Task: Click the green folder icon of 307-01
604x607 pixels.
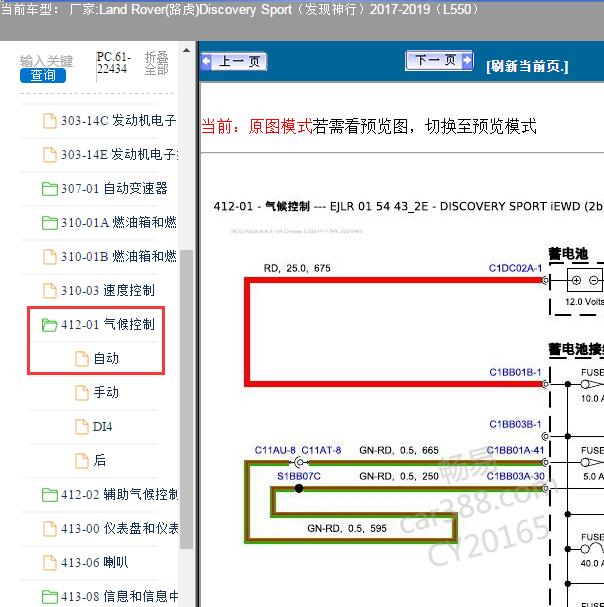Action: [x=50, y=189]
